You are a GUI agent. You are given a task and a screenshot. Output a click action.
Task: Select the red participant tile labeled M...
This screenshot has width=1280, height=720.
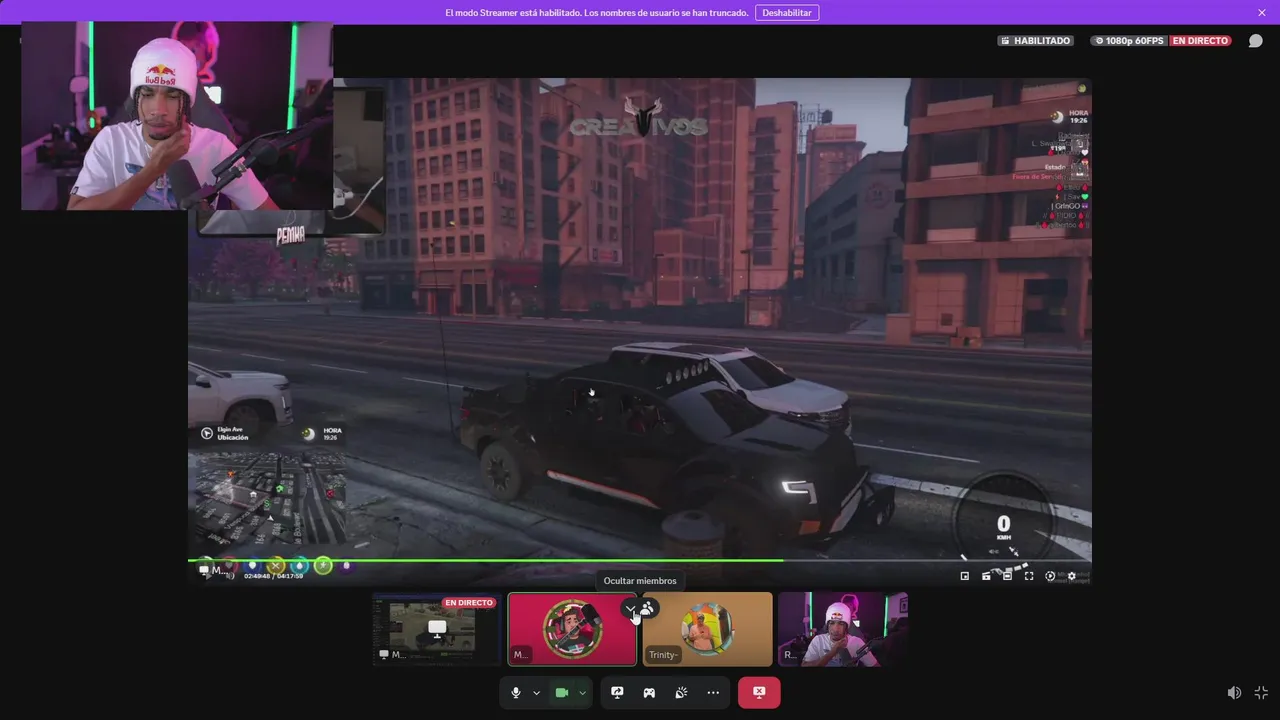pyautogui.click(x=572, y=629)
